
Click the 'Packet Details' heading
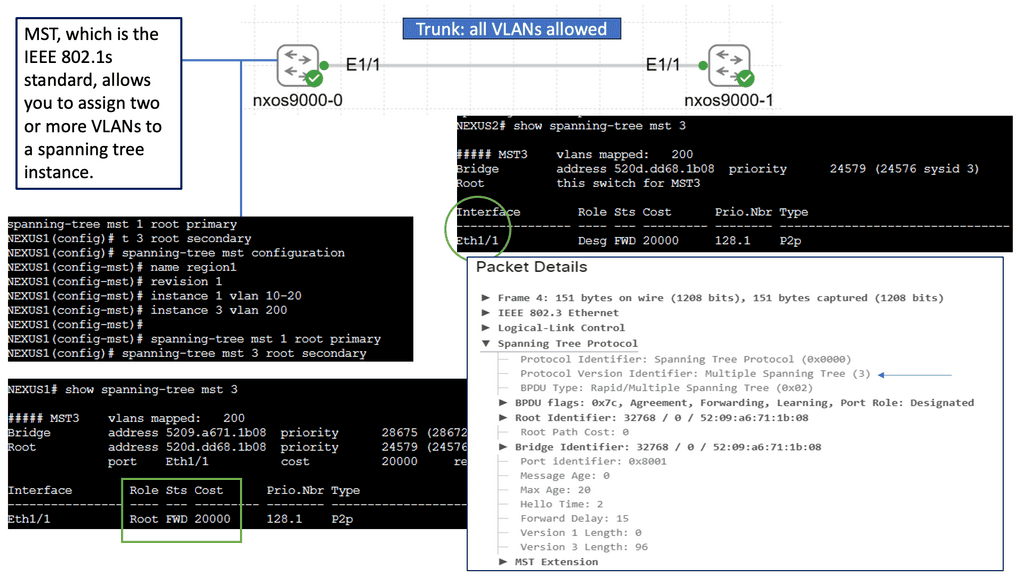532,267
